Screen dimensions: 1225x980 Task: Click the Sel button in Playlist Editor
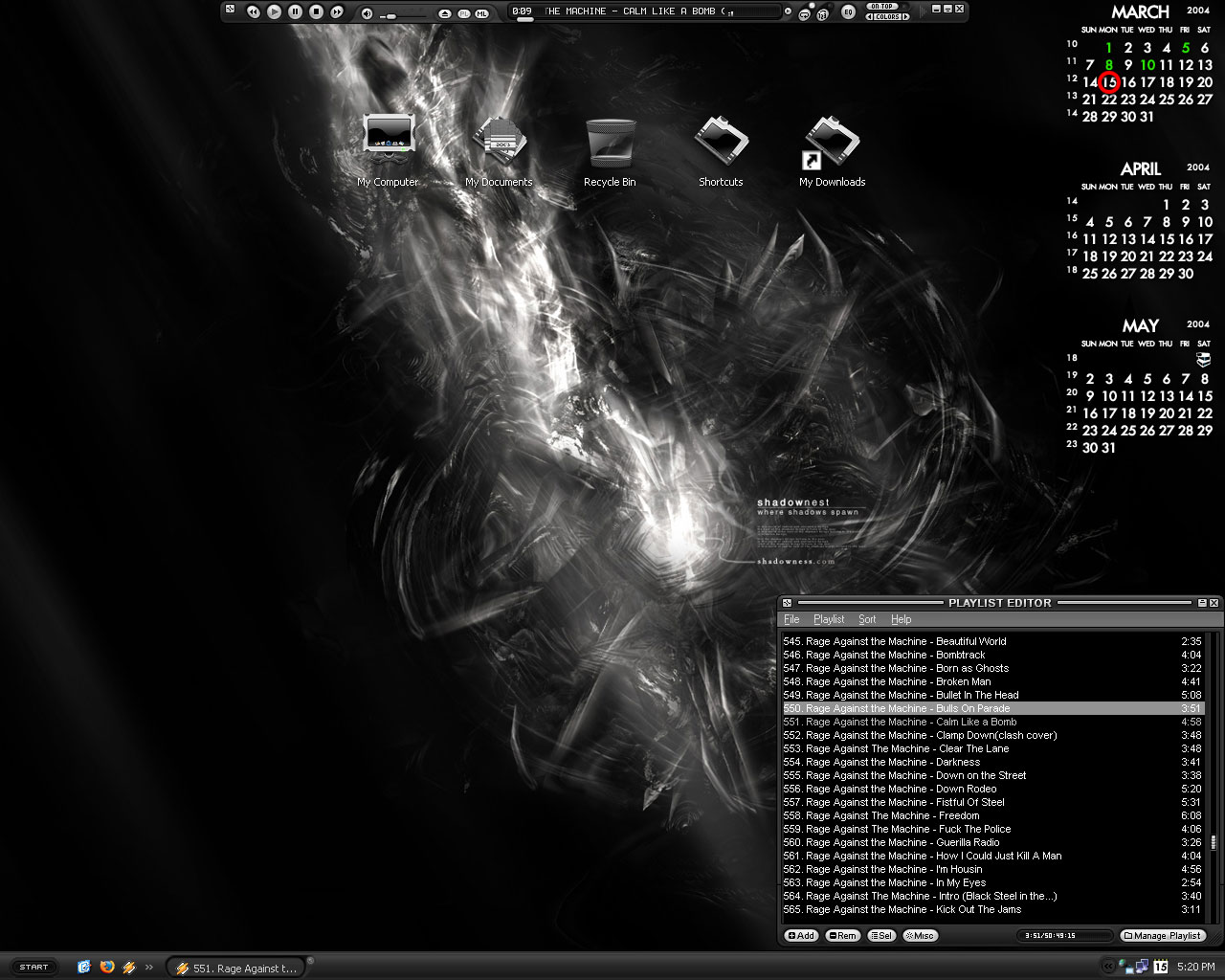pyautogui.click(x=881, y=936)
